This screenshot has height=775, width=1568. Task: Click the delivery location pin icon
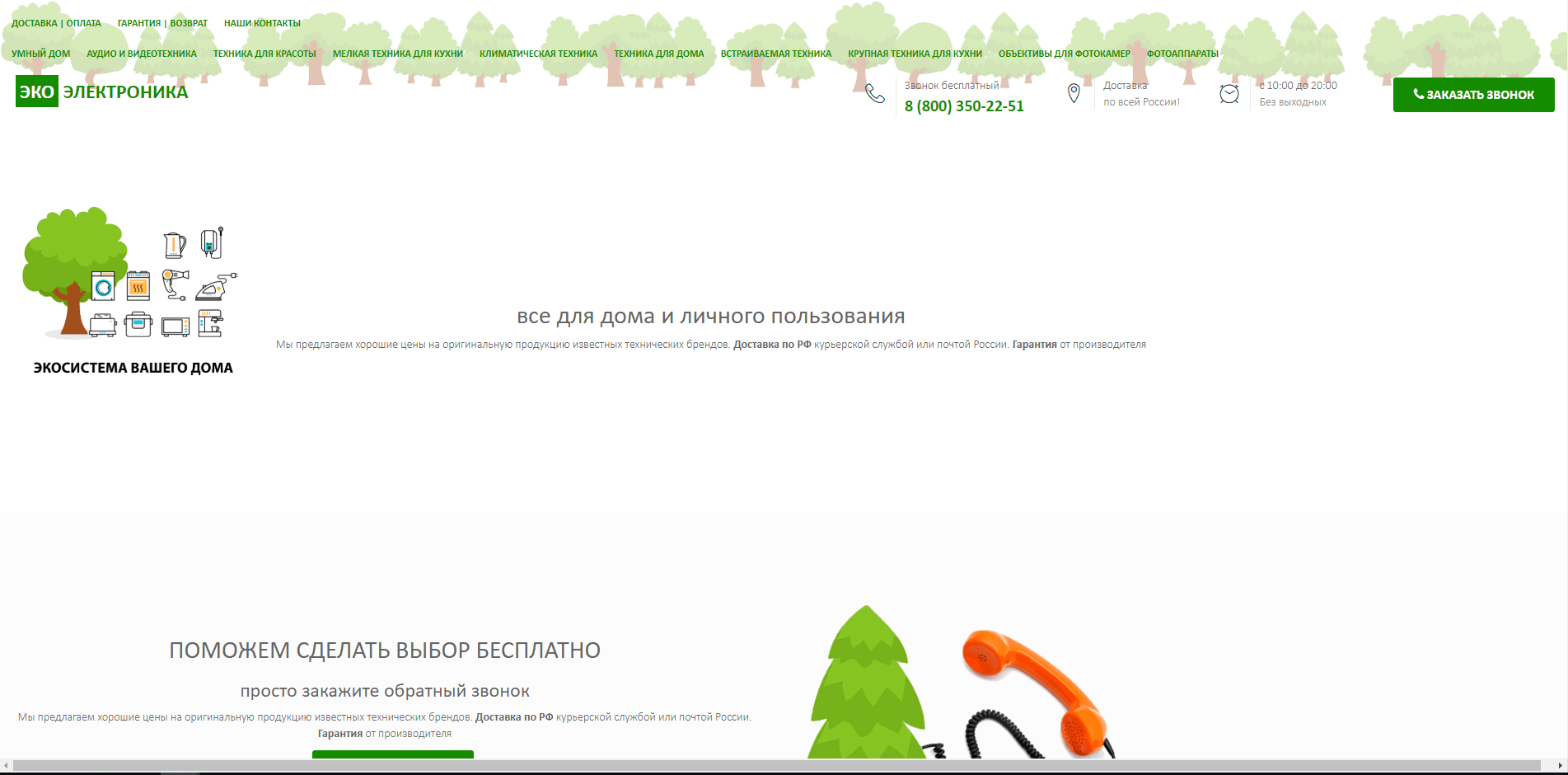(x=1074, y=94)
